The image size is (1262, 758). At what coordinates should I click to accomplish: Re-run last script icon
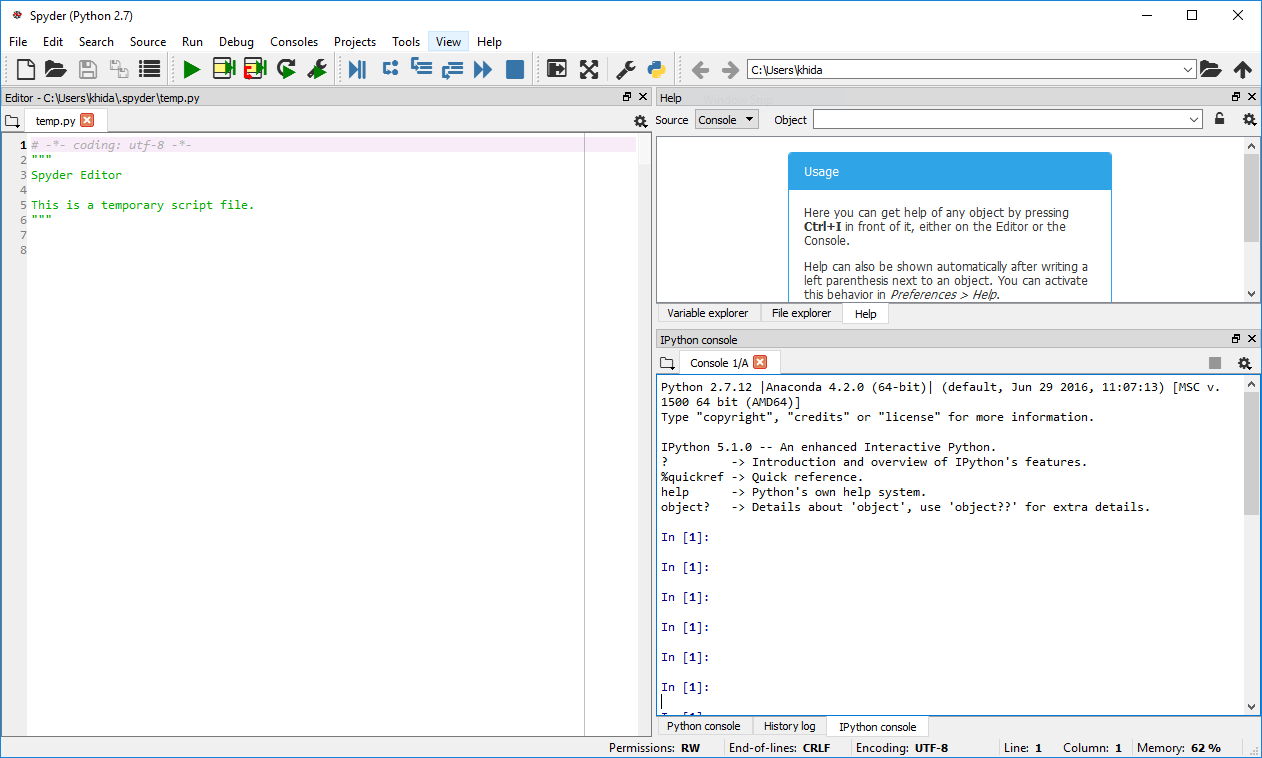pyautogui.click(x=287, y=69)
